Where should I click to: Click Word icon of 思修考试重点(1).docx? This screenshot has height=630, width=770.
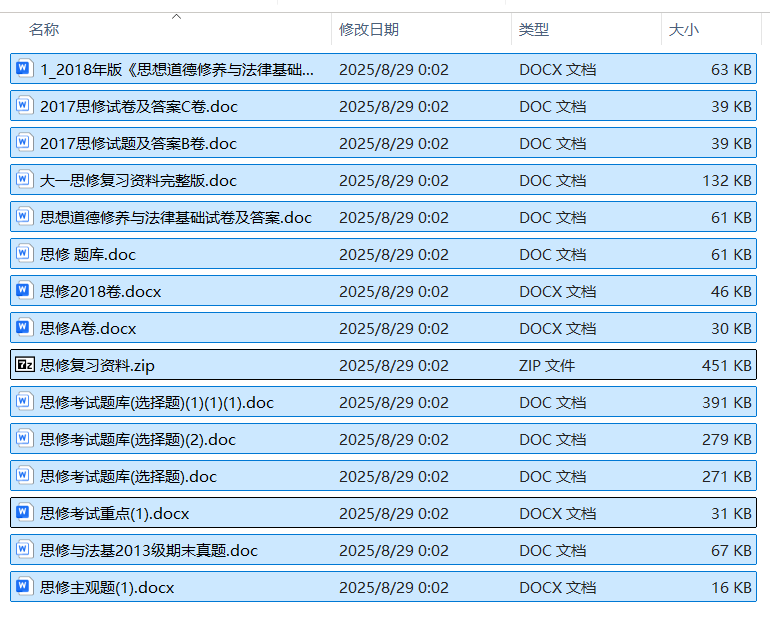25,513
